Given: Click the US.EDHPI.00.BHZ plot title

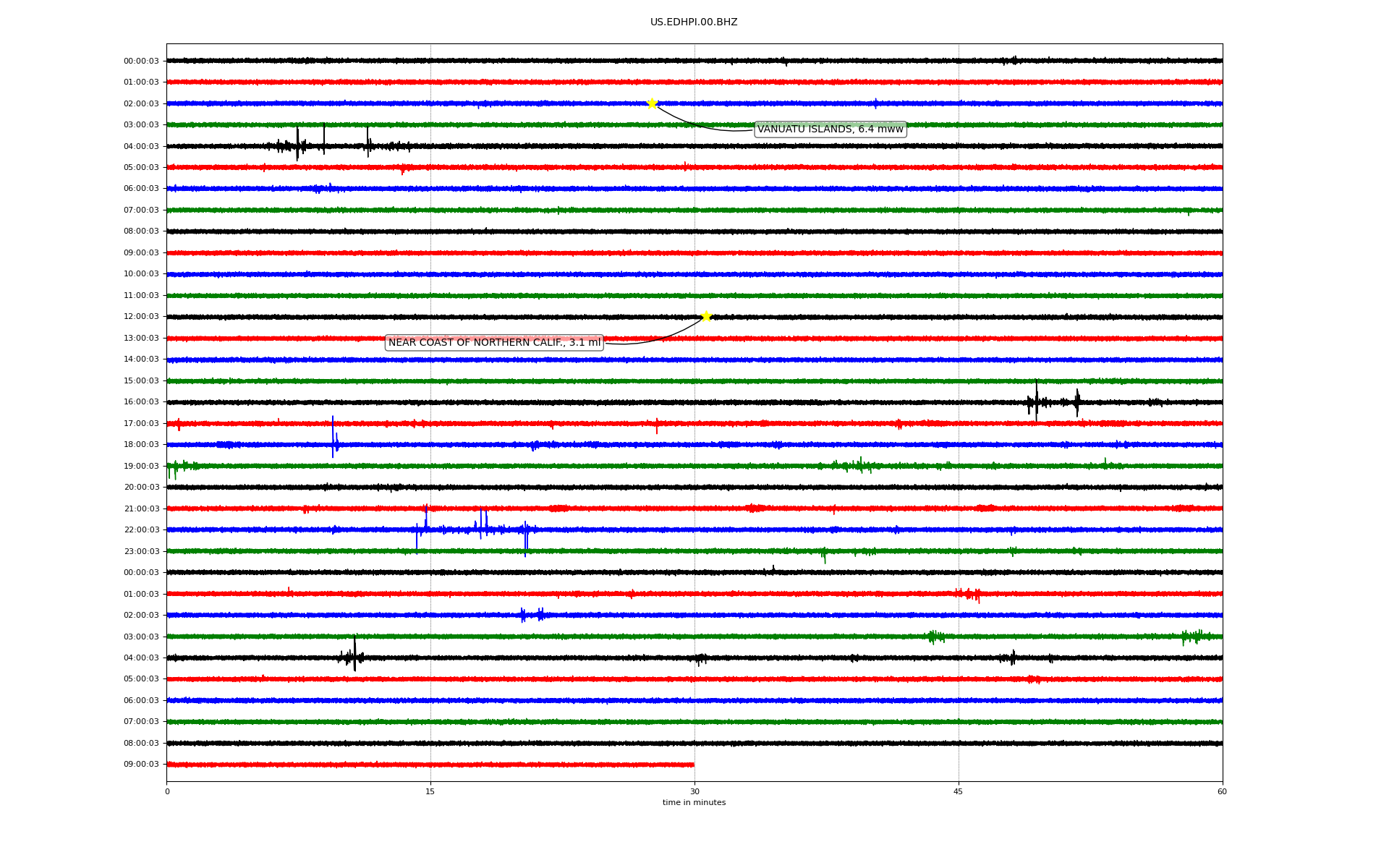Looking at the screenshot, I should [694, 22].
